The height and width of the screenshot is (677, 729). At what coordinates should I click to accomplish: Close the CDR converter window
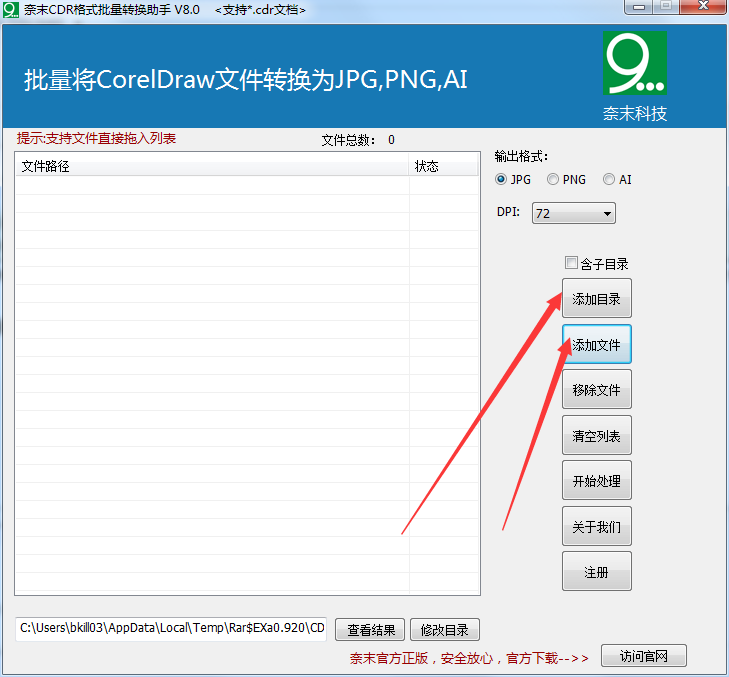pos(703,6)
